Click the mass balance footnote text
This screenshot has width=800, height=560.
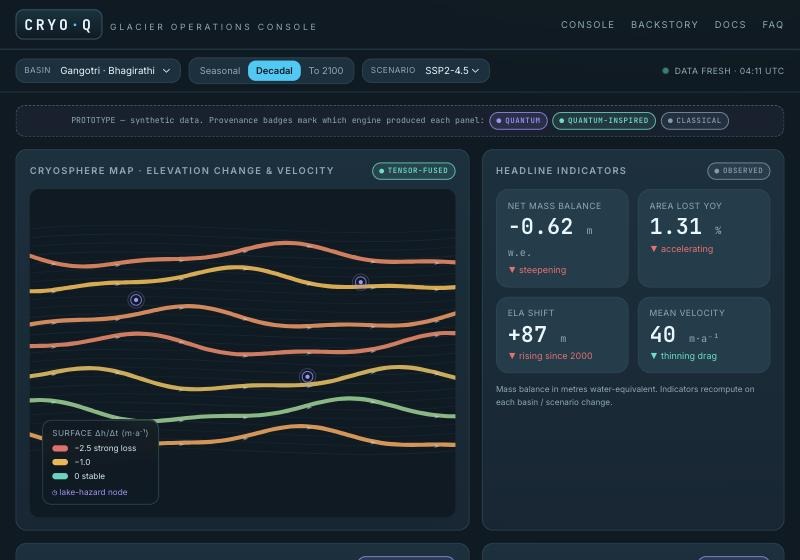coord(625,395)
